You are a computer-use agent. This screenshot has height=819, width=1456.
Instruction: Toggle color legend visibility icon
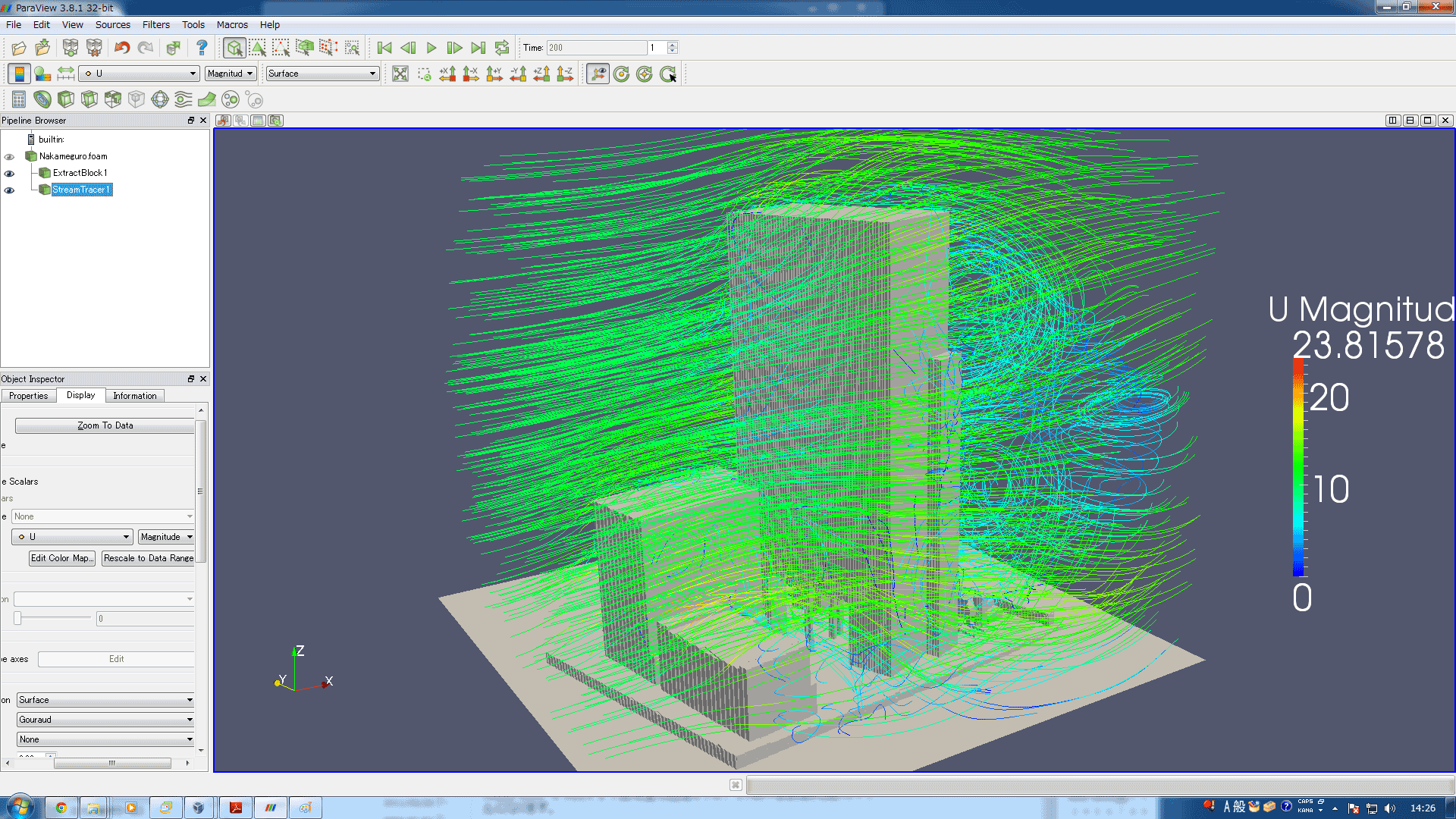(19, 74)
